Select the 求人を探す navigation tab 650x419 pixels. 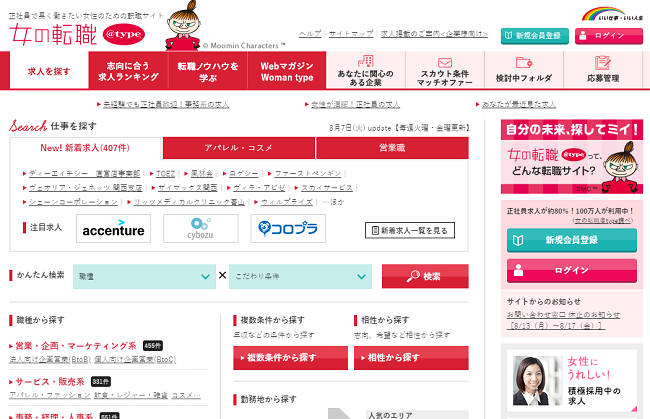pyautogui.click(x=49, y=71)
